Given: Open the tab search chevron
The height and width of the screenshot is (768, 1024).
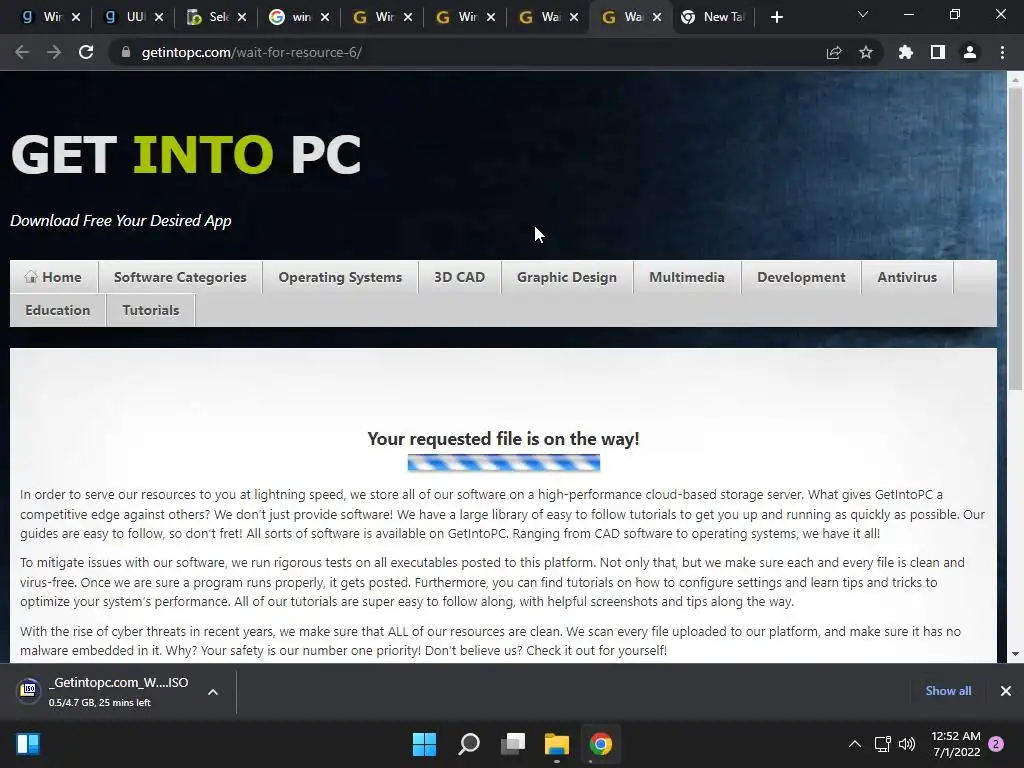Looking at the screenshot, I should pyautogui.click(x=863, y=14).
